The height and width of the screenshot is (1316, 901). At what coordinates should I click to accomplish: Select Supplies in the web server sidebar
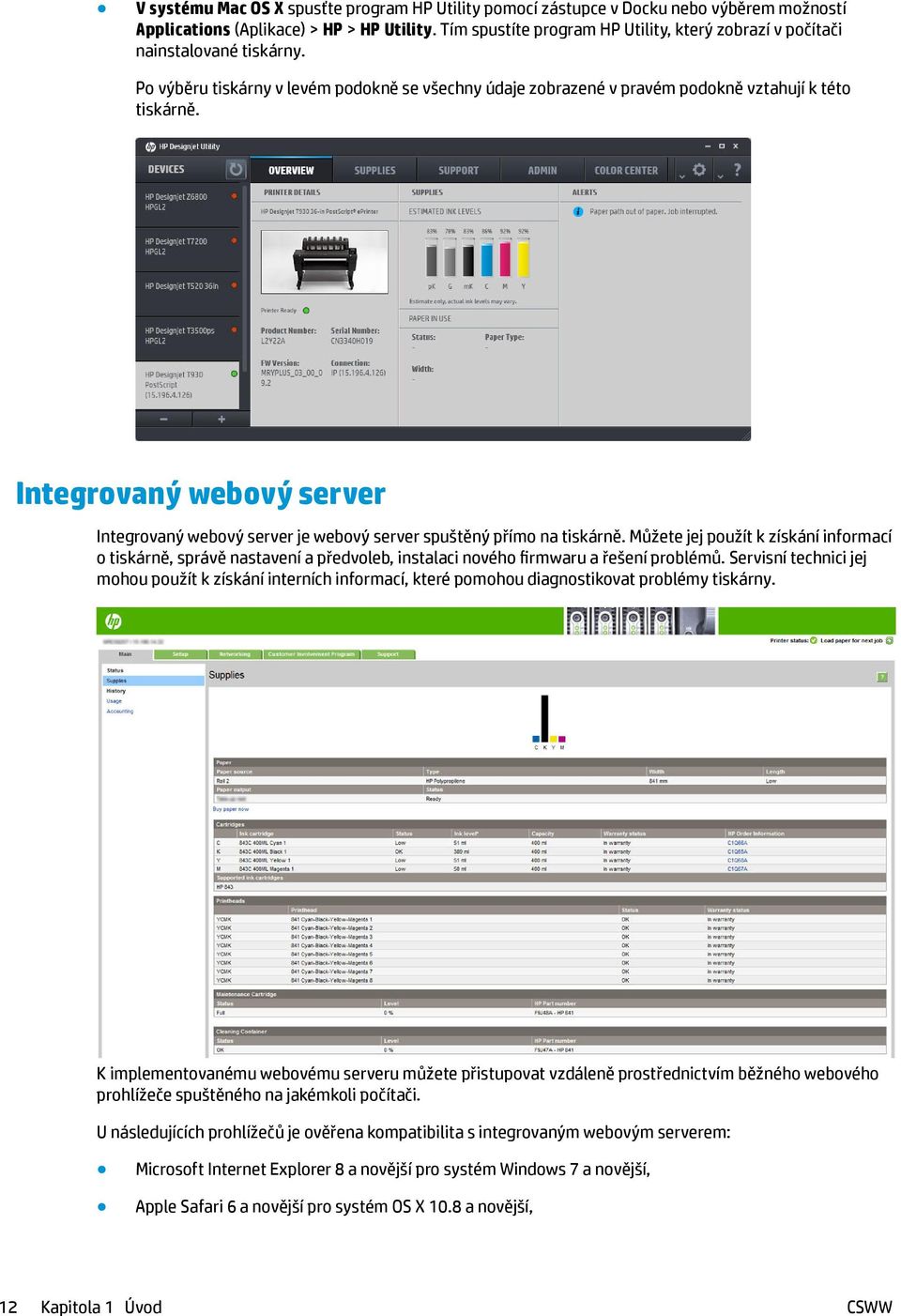154,681
